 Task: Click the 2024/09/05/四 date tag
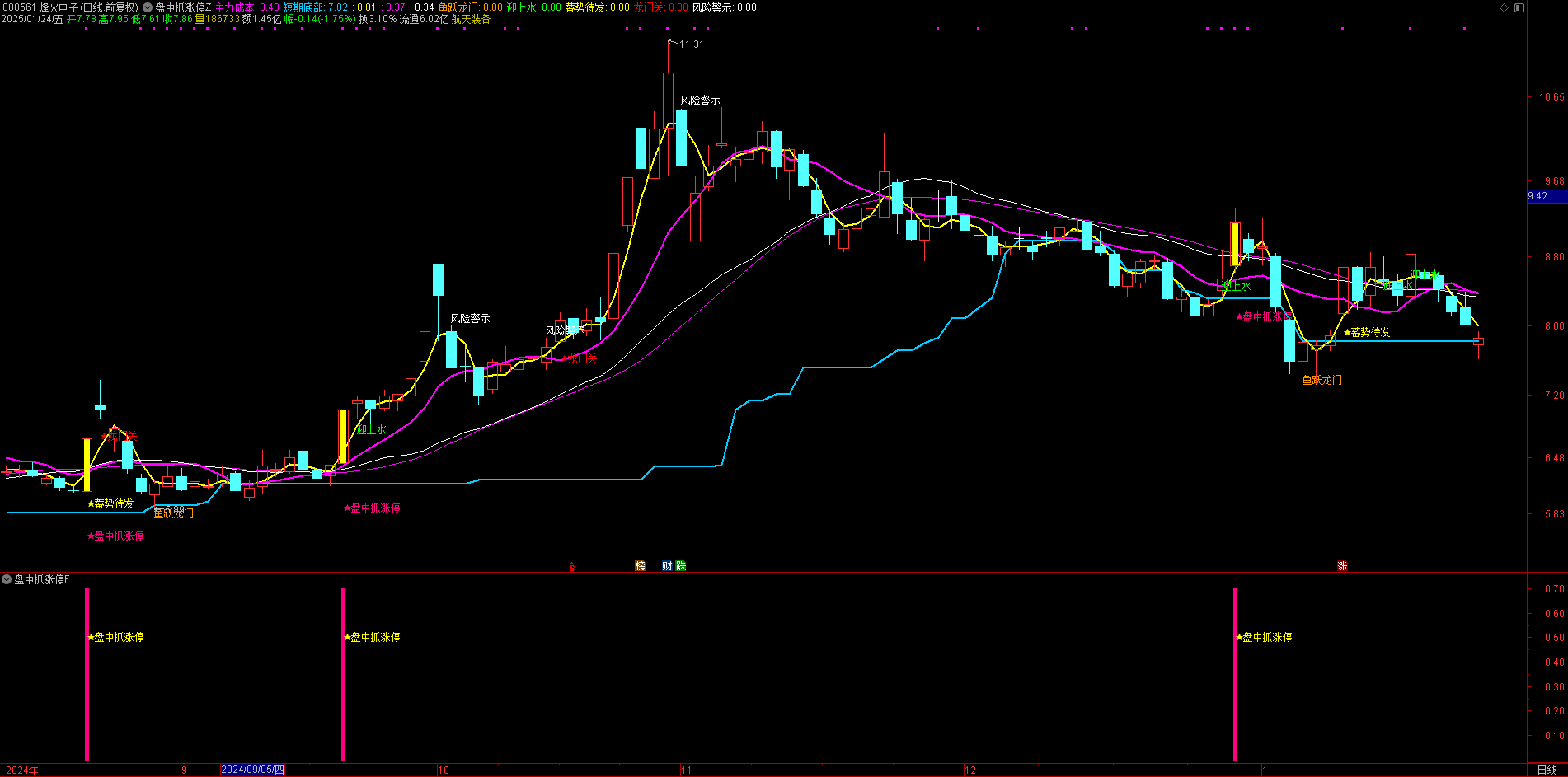(x=252, y=770)
